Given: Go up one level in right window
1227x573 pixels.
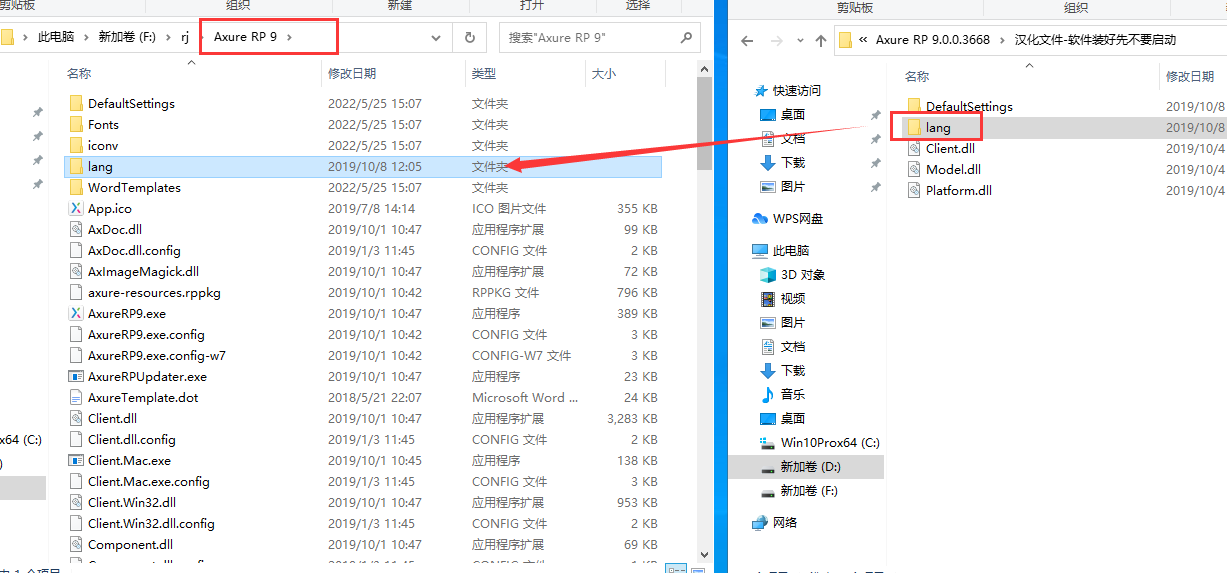Looking at the screenshot, I should (820, 41).
